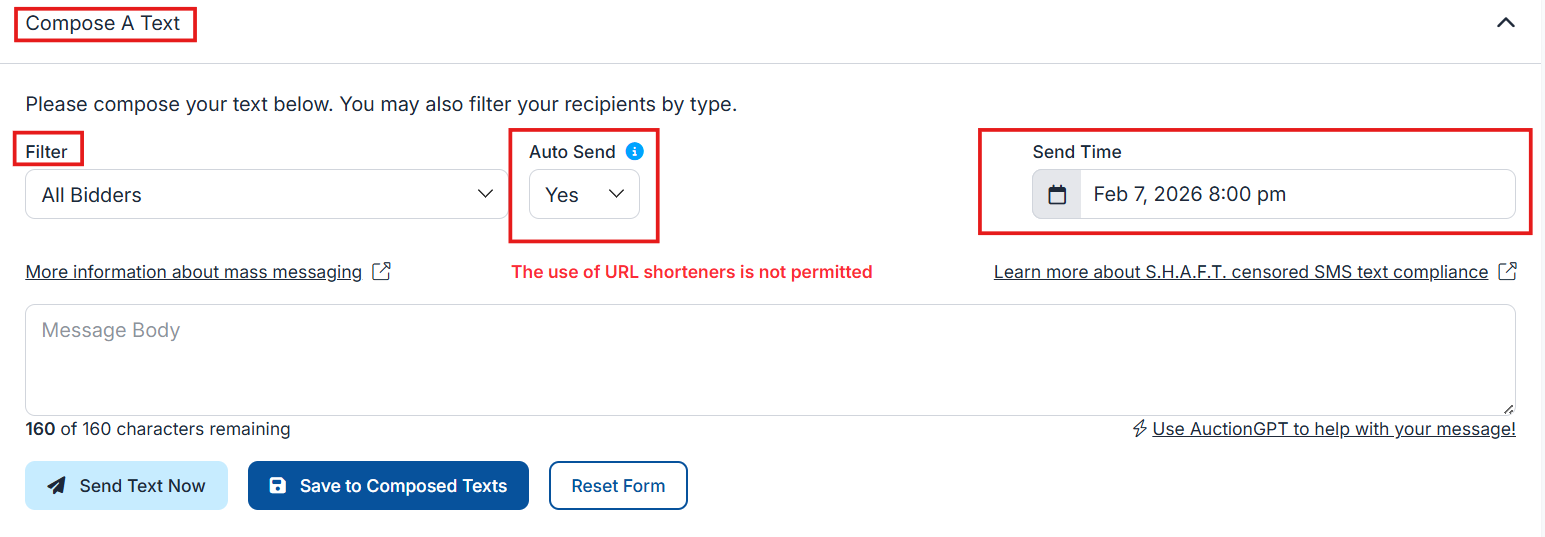Click the Send Time date field
This screenshot has height=537, width=1545.
(1297, 195)
